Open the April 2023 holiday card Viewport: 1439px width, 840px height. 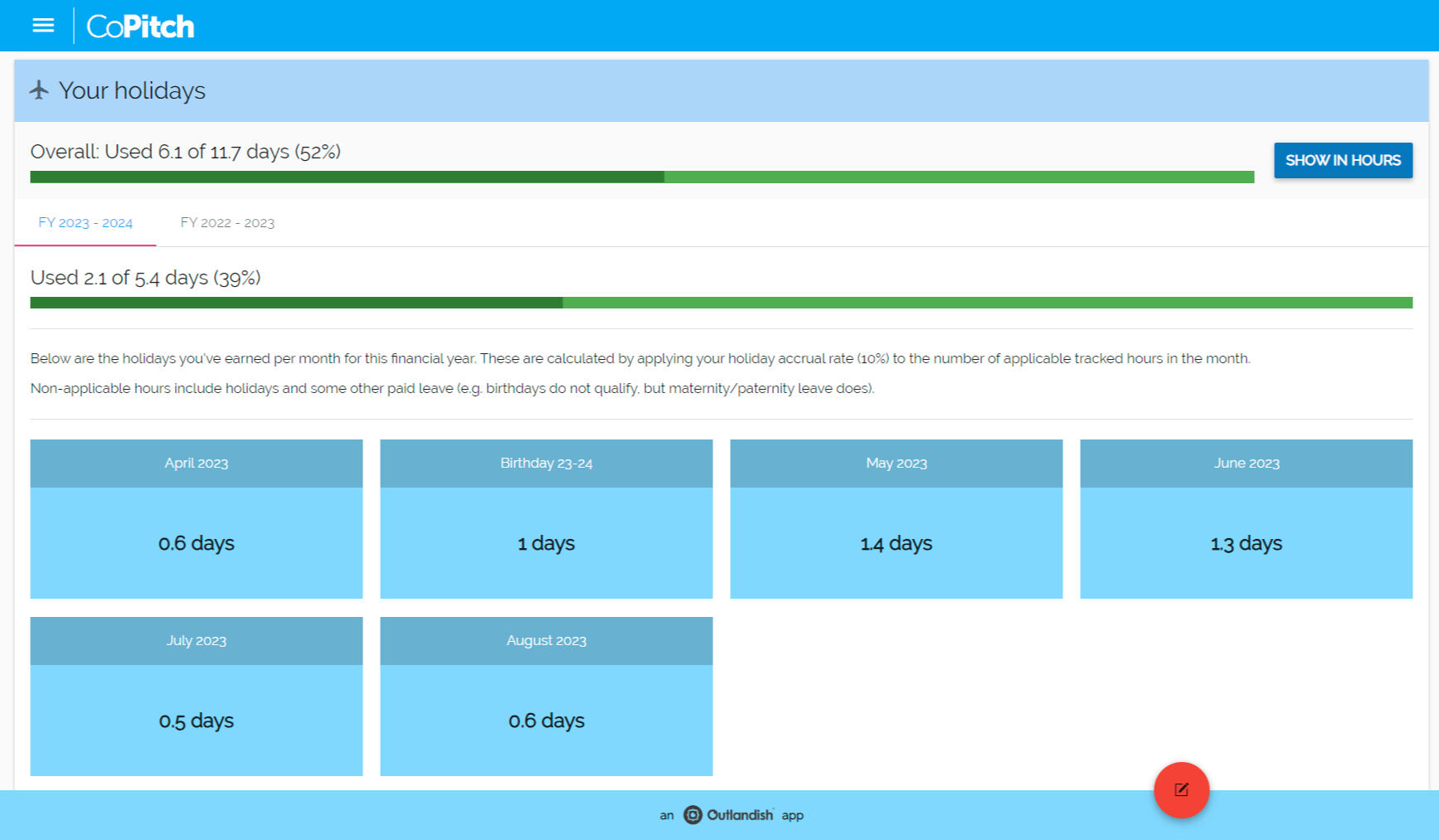[197, 519]
